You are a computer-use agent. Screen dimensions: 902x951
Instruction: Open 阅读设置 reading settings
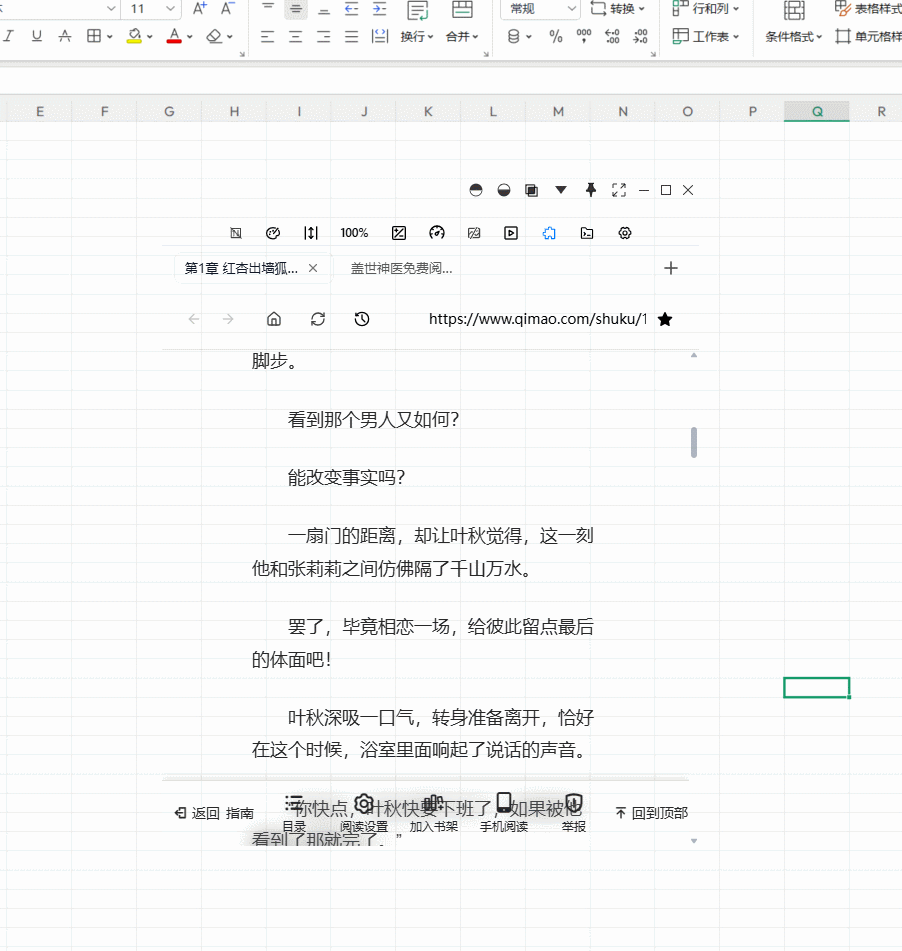(x=364, y=813)
